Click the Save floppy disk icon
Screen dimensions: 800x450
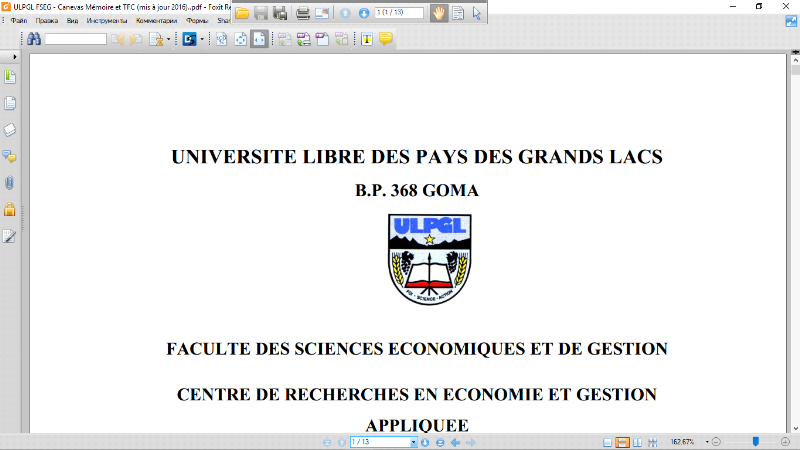click(x=261, y=13)
